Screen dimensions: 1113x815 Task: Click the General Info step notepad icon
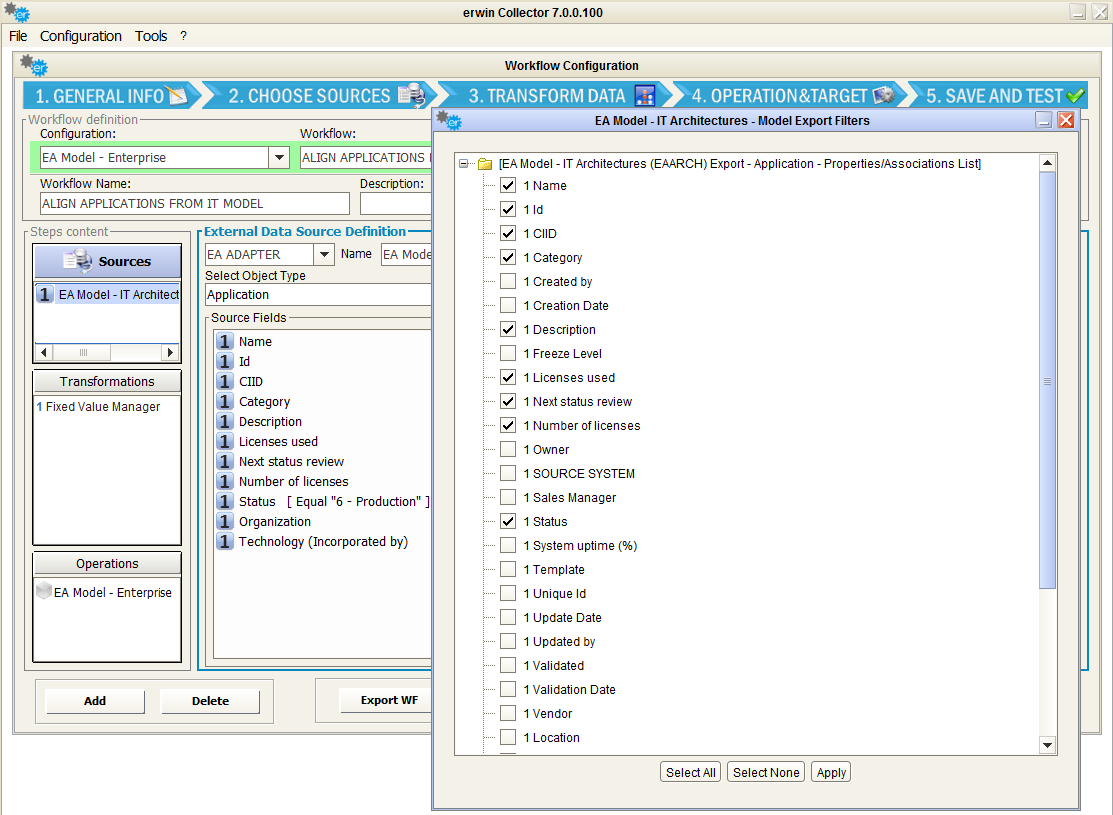coord(177,96)
